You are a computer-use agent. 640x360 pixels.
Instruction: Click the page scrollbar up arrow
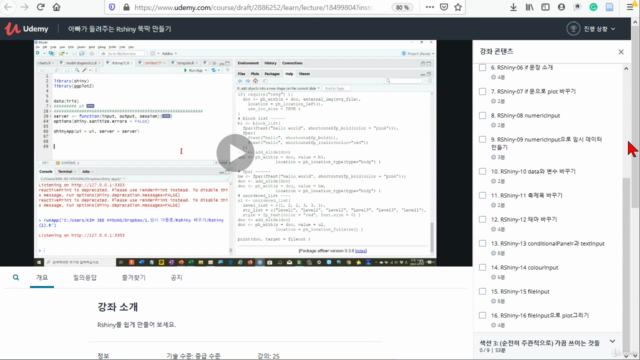(635, 21)
